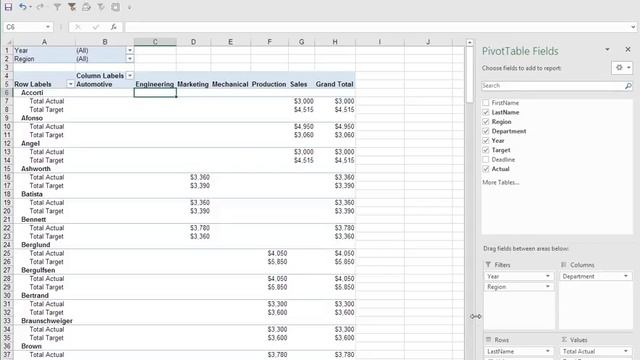This screenshot has width=640, height=360.
Task: Uncheck the Target field checkbox
Action: [x=486, y=150]
